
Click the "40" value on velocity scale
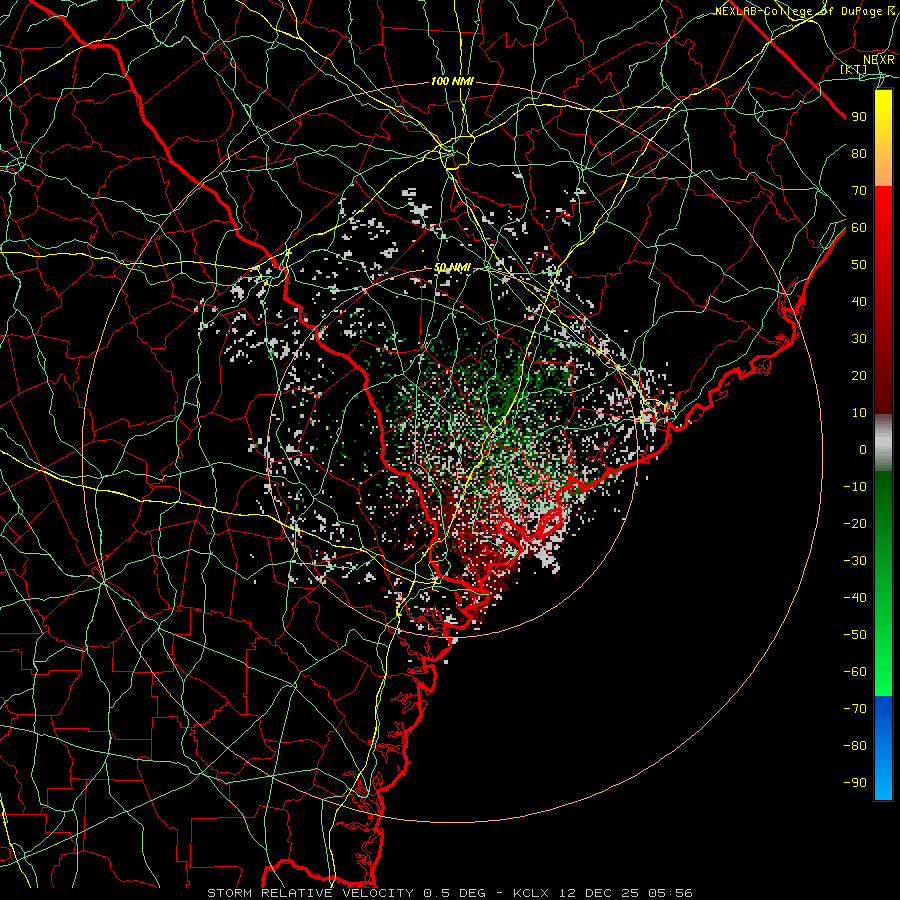[859, 301]
